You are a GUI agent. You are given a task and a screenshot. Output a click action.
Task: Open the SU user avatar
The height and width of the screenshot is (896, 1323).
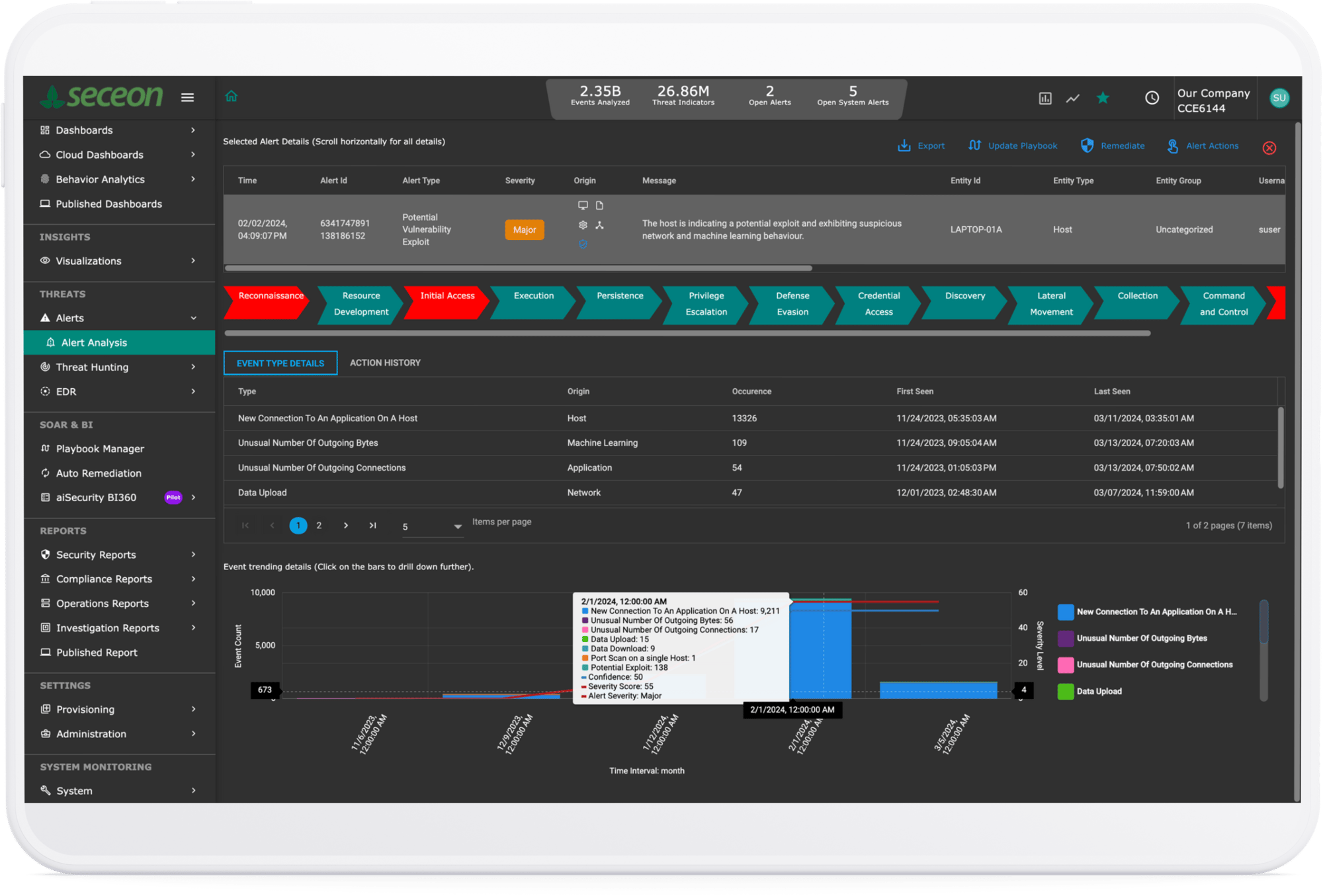pyautogui.click(x=1279, y=98)
